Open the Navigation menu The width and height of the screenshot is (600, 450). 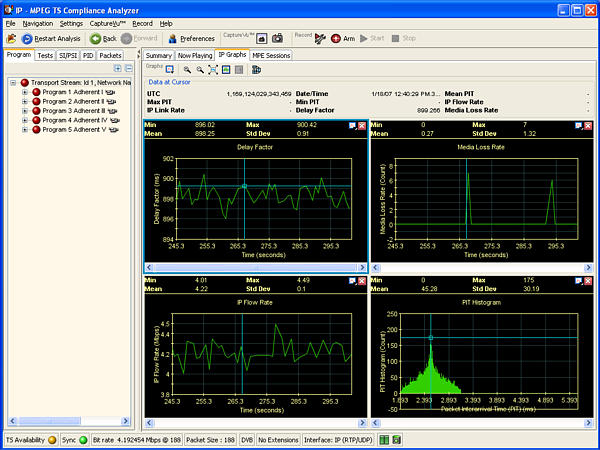(37, 22)
